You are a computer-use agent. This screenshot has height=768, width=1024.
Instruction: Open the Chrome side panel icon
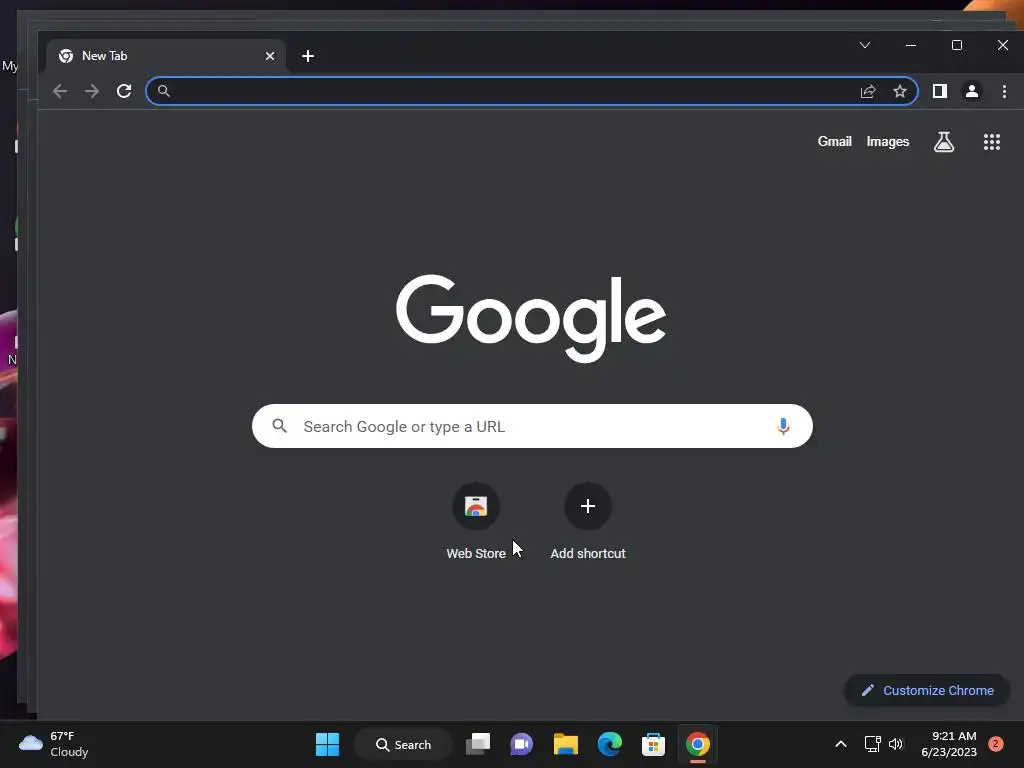[x=940, y=91]
